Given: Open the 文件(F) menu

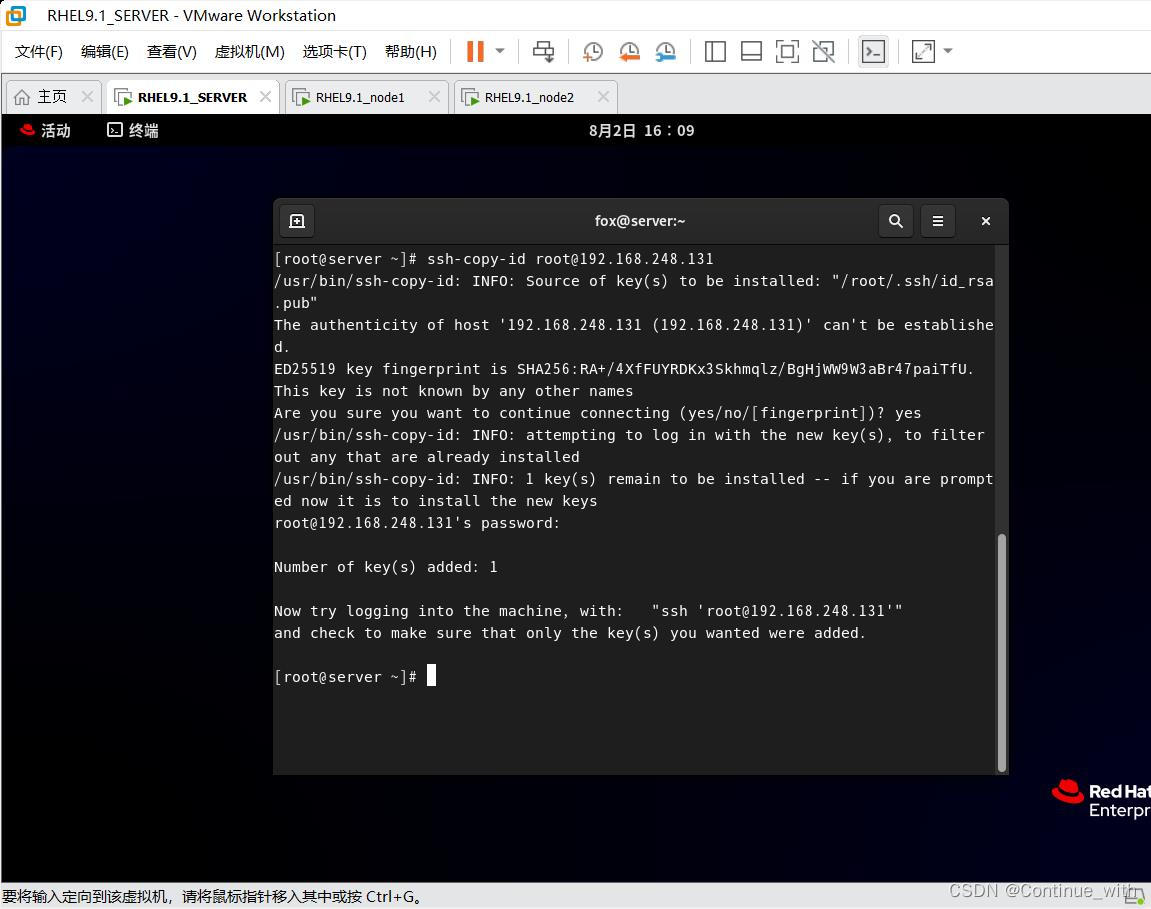Looking at the screenshot, I should point(39,51).
